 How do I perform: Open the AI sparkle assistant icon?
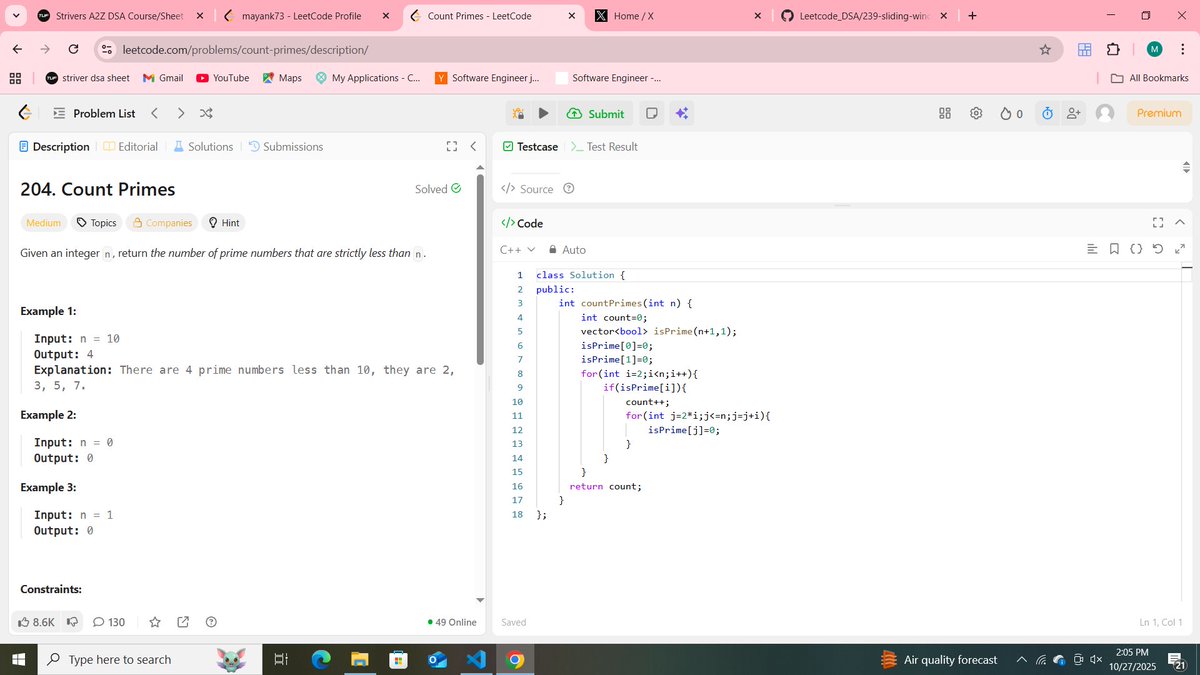point(682,114)
